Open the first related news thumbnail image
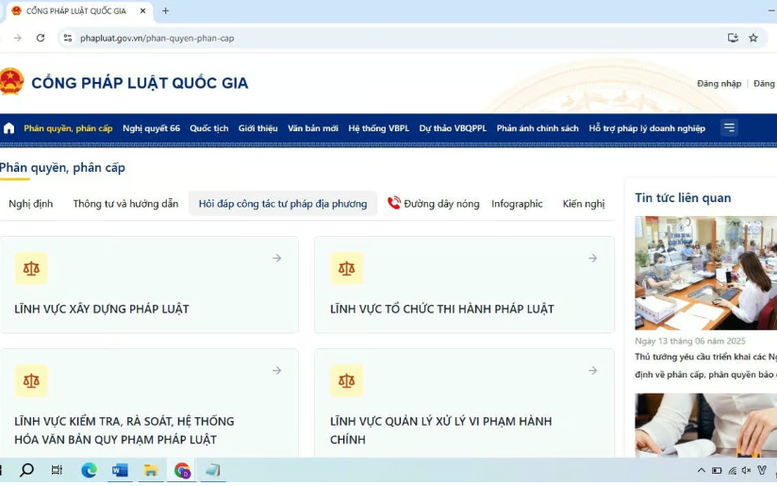This screenshot has width=777, height=486. point(705,273)
